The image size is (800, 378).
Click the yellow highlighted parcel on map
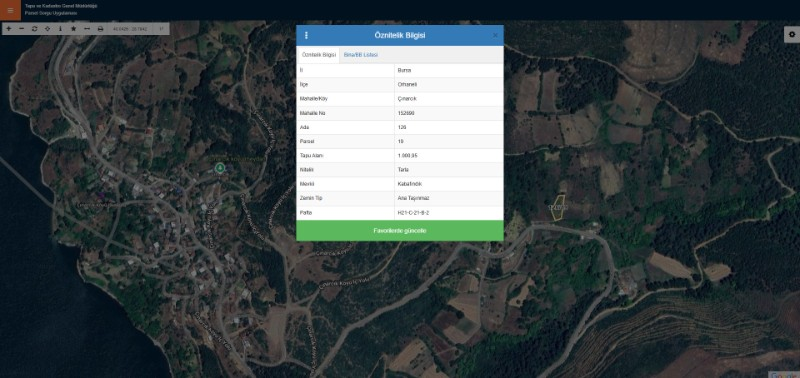point(558,208)
